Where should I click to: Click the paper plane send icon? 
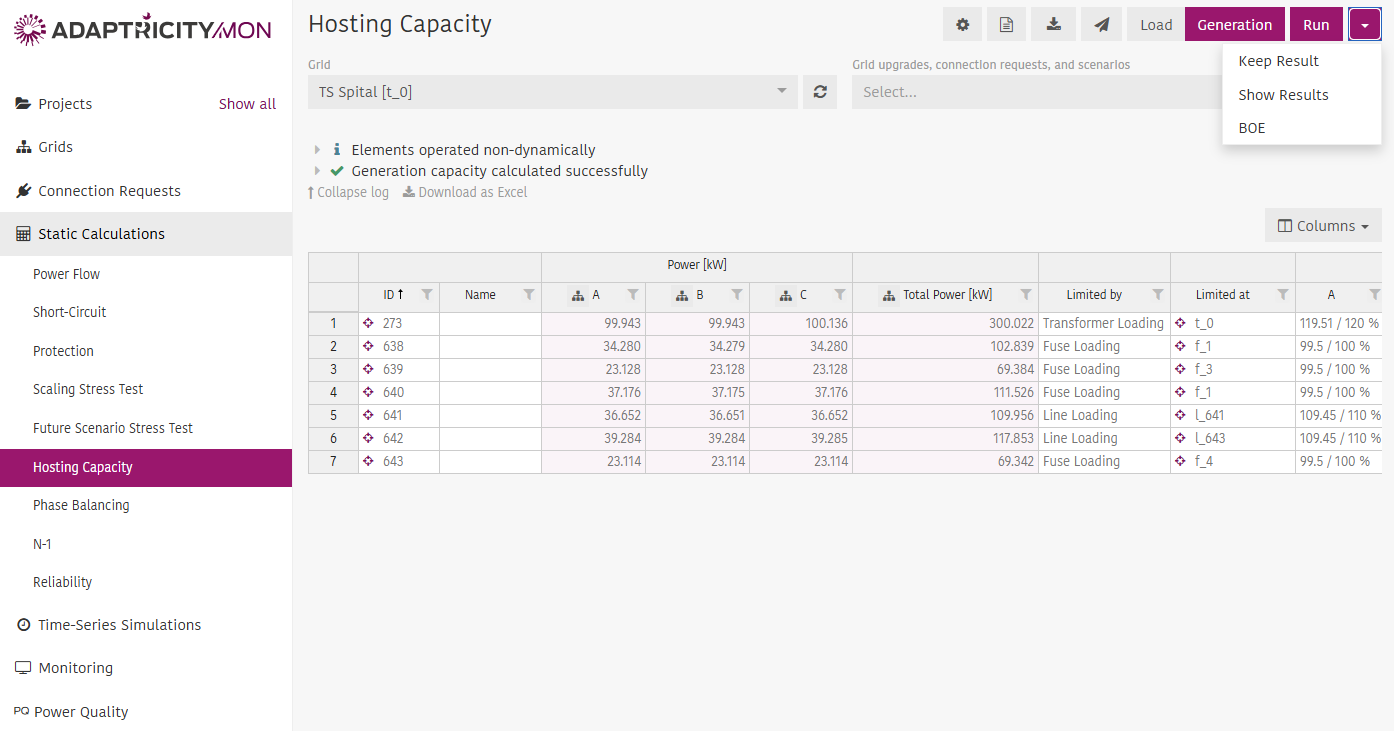[x=1101, y=25]
